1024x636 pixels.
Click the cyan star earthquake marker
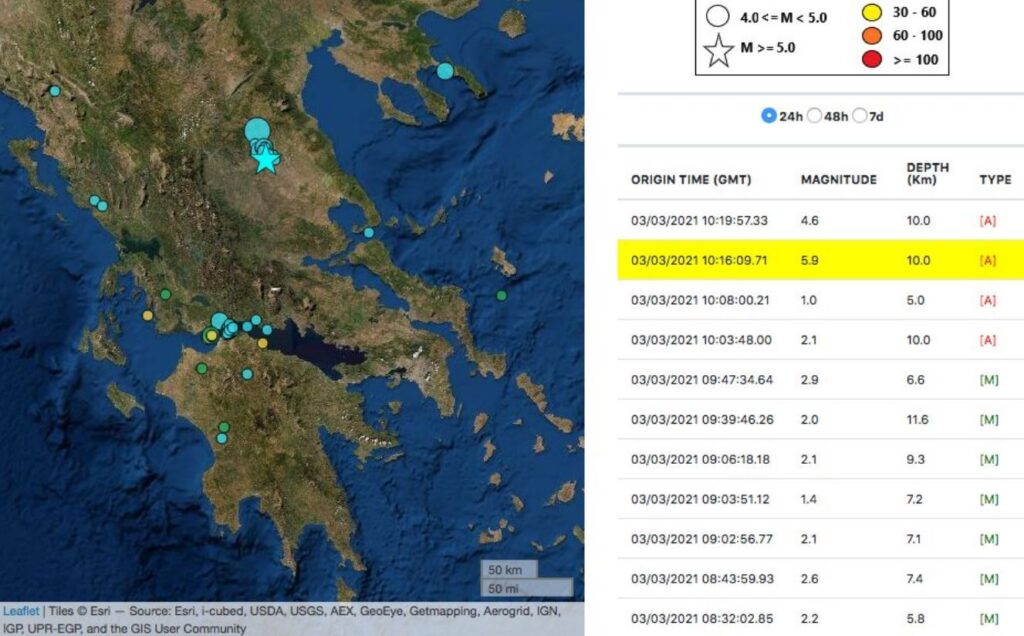[x=265, y=159]
